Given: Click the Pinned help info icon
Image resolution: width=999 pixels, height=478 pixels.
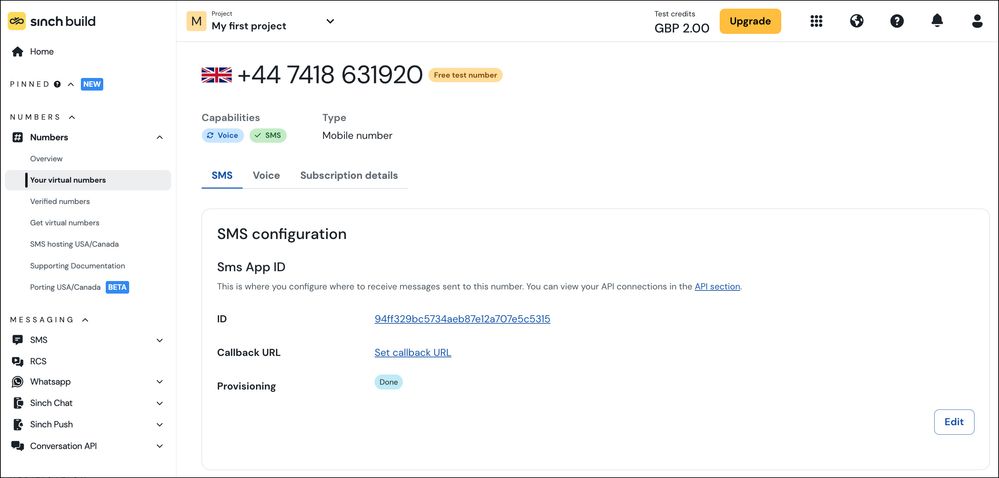Looking at the screenshot, I should [x=57, y=84].
